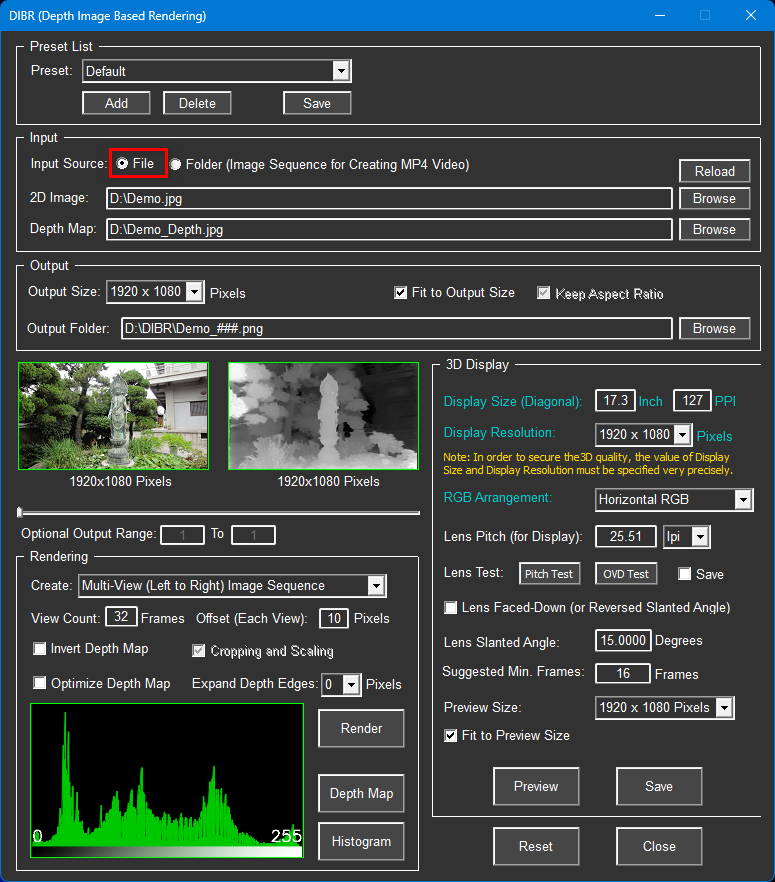Expand the Create rendering mode dropdown
The height and width of the screenshot is (882, 775).
click(x=376, y=585)
